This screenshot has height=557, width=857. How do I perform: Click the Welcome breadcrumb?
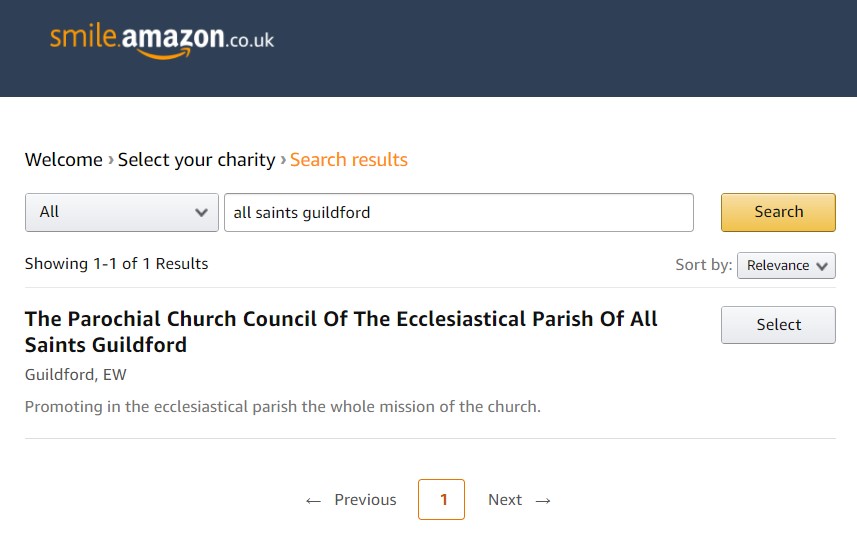(63, 160)
